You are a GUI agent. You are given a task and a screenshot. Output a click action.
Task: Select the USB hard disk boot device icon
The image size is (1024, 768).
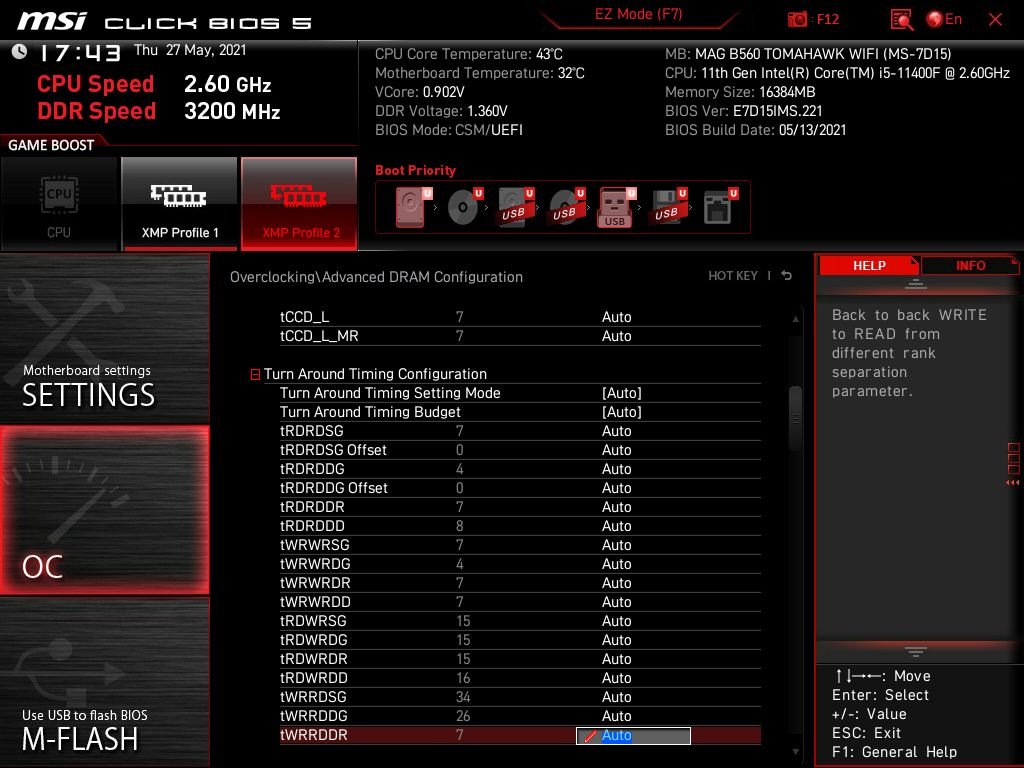[515, 207]
